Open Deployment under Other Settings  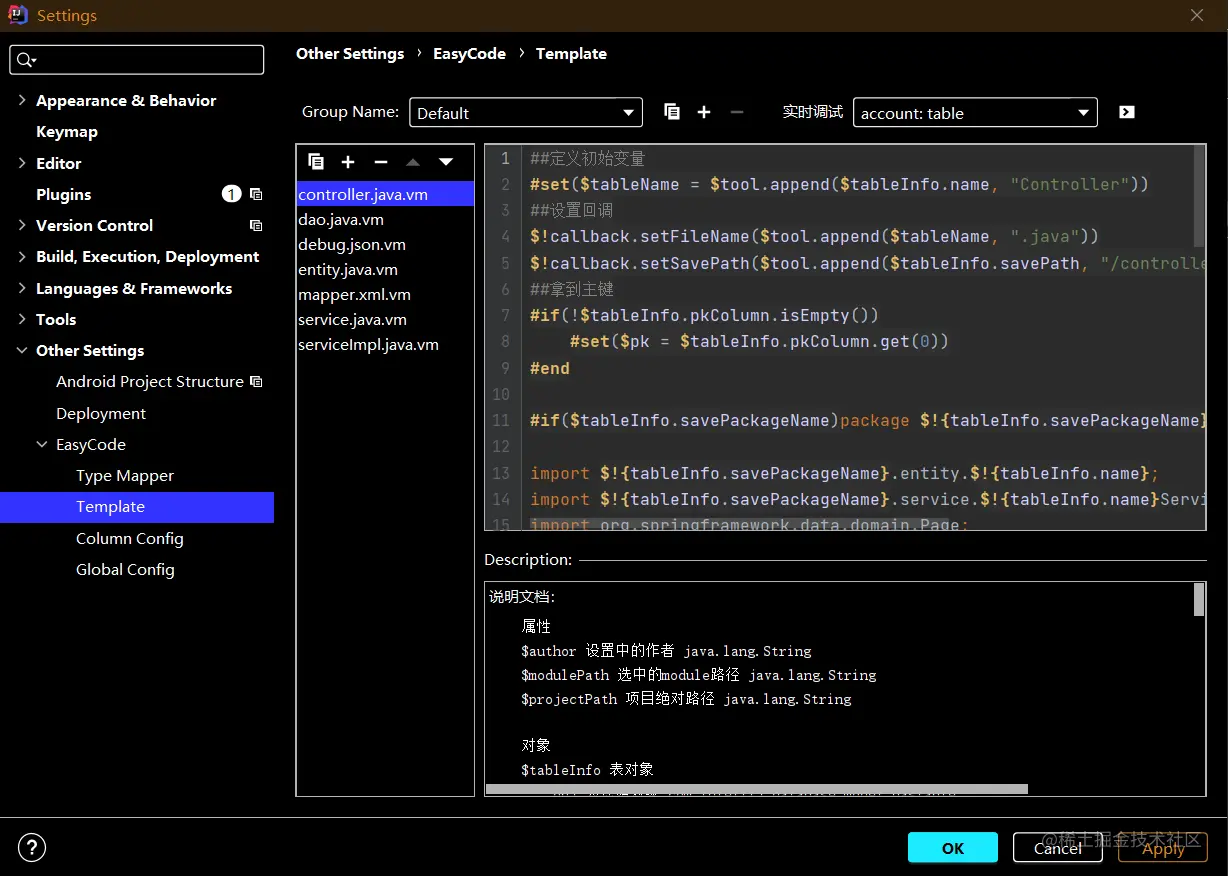101,413
